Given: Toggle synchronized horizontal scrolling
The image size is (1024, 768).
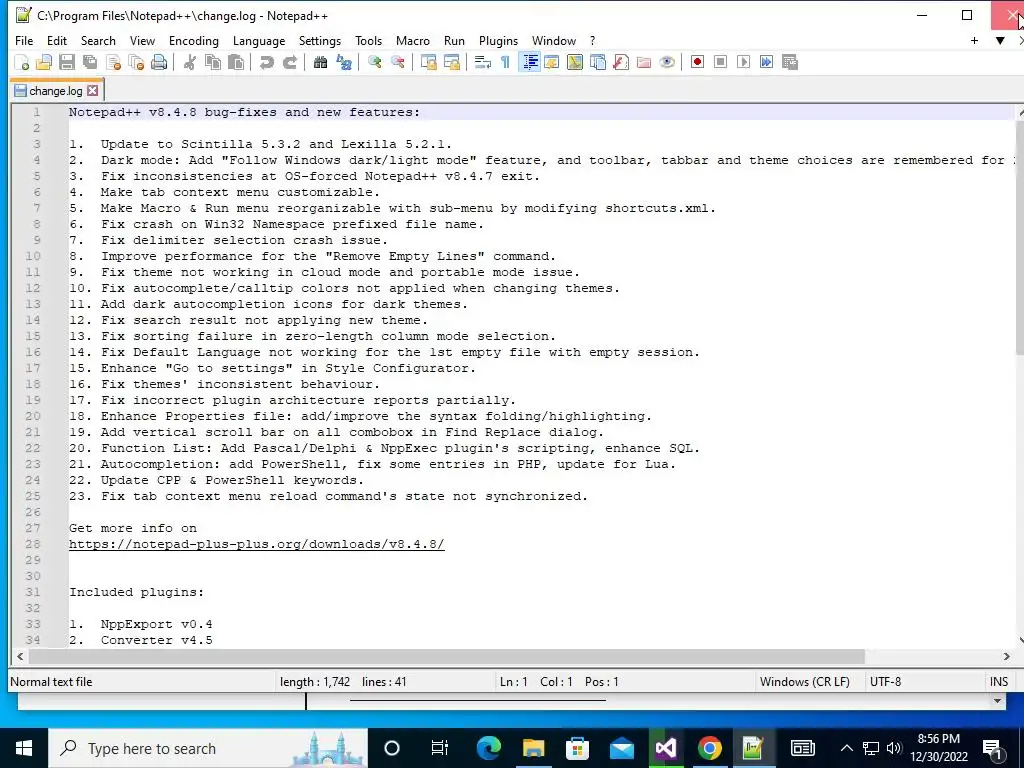Looking at the screenshot, I should 451,63.
